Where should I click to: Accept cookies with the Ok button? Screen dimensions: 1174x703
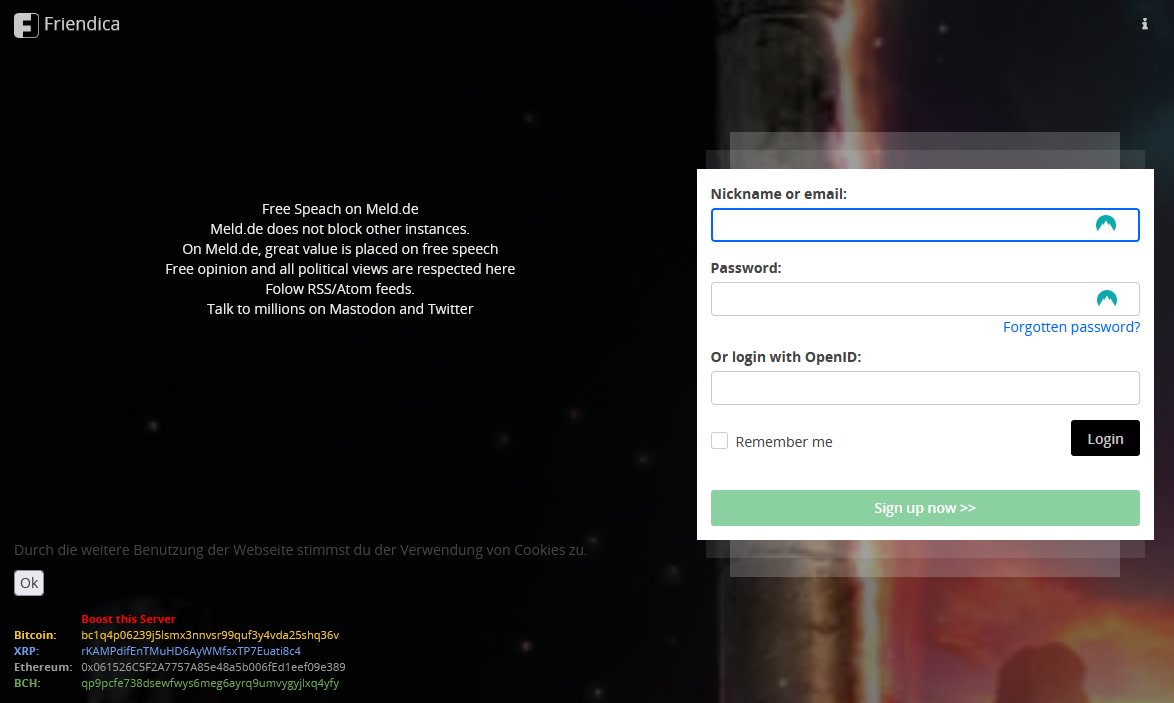pyautogui.click(x=29, y=582)
